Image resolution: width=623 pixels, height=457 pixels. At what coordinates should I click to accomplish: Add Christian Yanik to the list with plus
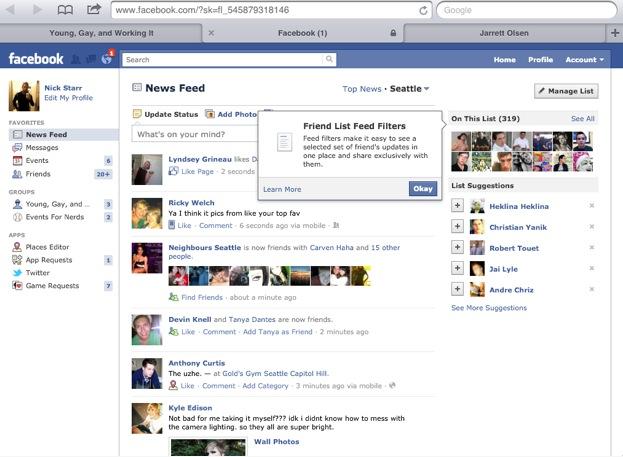457,227
